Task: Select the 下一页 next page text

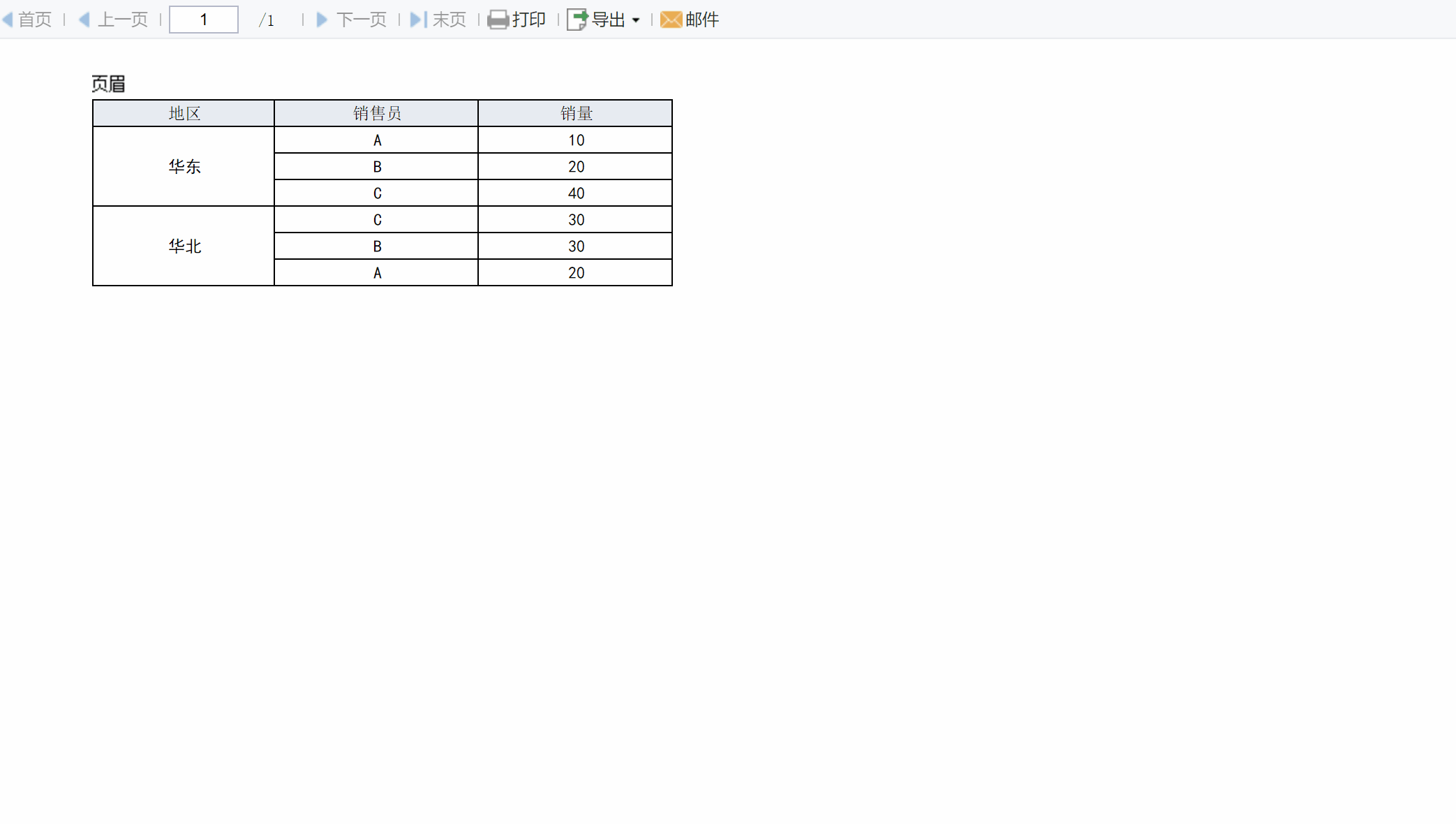Action: click(362, 20)
